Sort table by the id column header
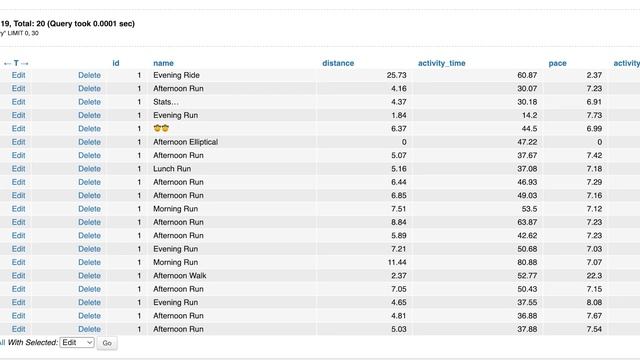 (116, 63)
